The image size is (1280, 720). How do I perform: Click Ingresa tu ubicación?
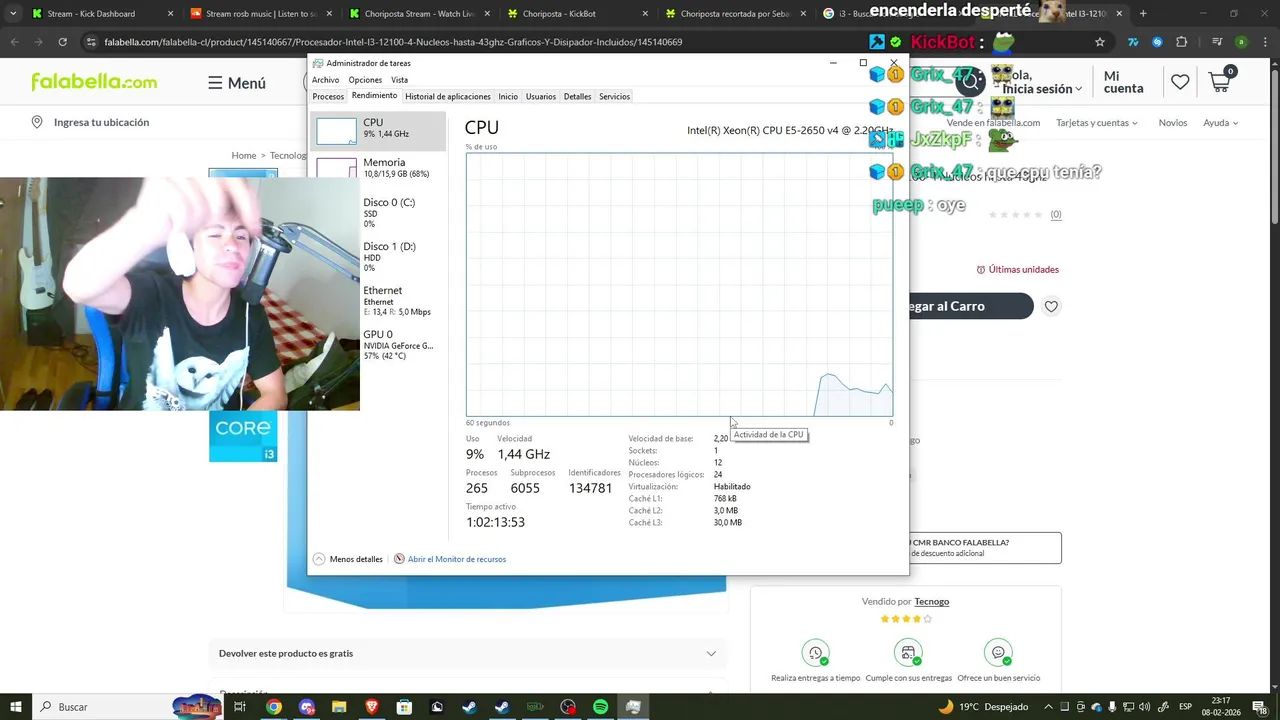(90, 122)
